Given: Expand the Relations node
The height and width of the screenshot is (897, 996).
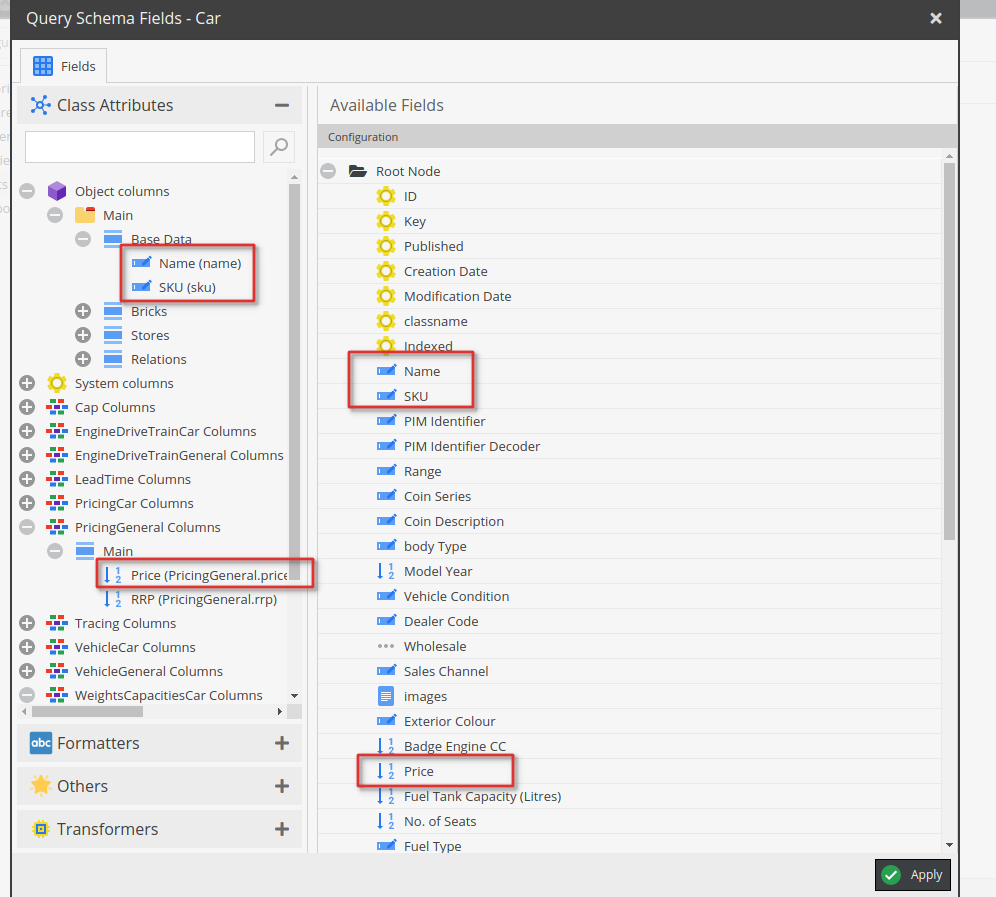Looking at the screenshot, I should click(83, 359).
